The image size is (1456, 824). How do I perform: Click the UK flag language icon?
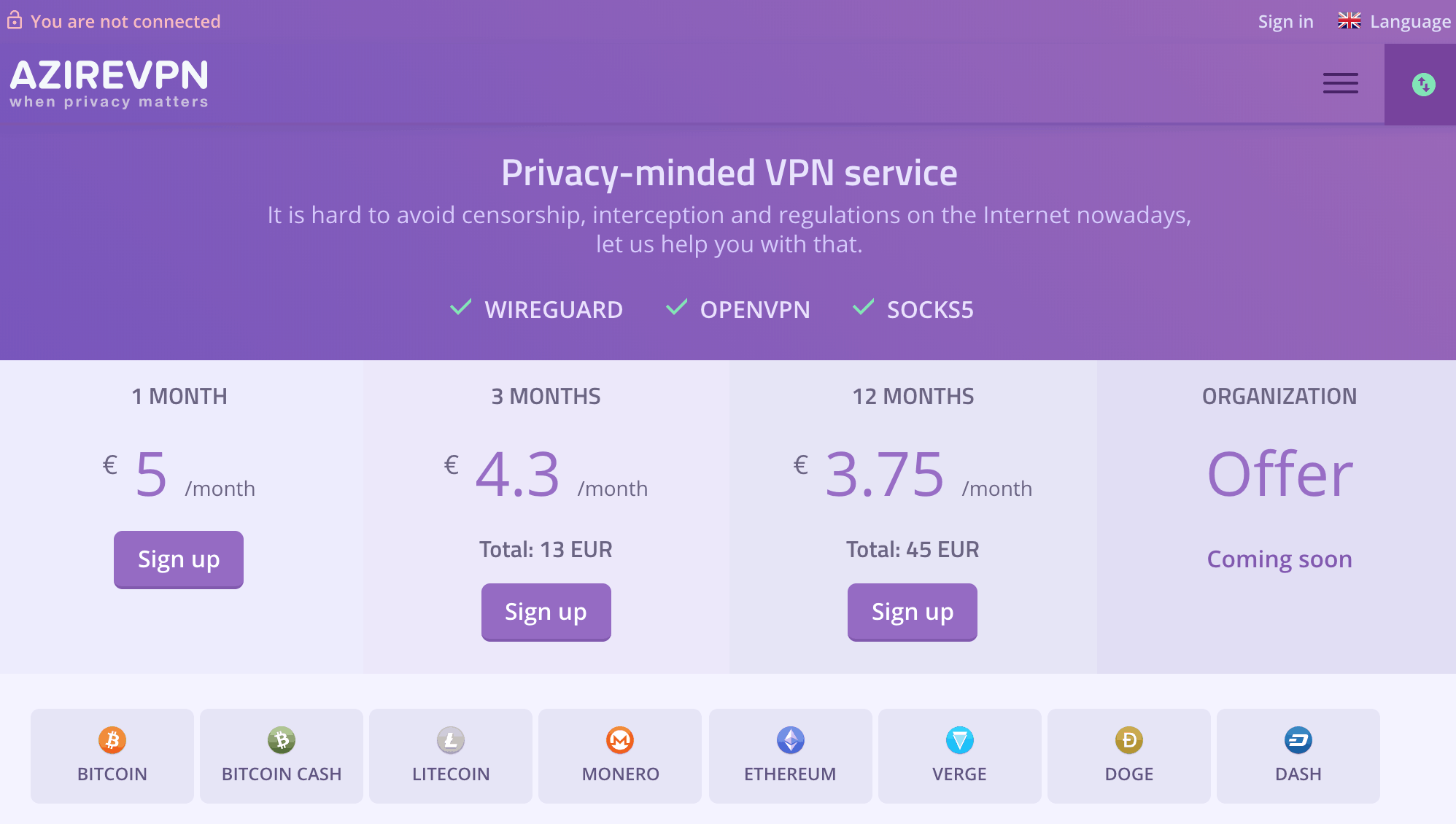click(x=1349, y=20)
